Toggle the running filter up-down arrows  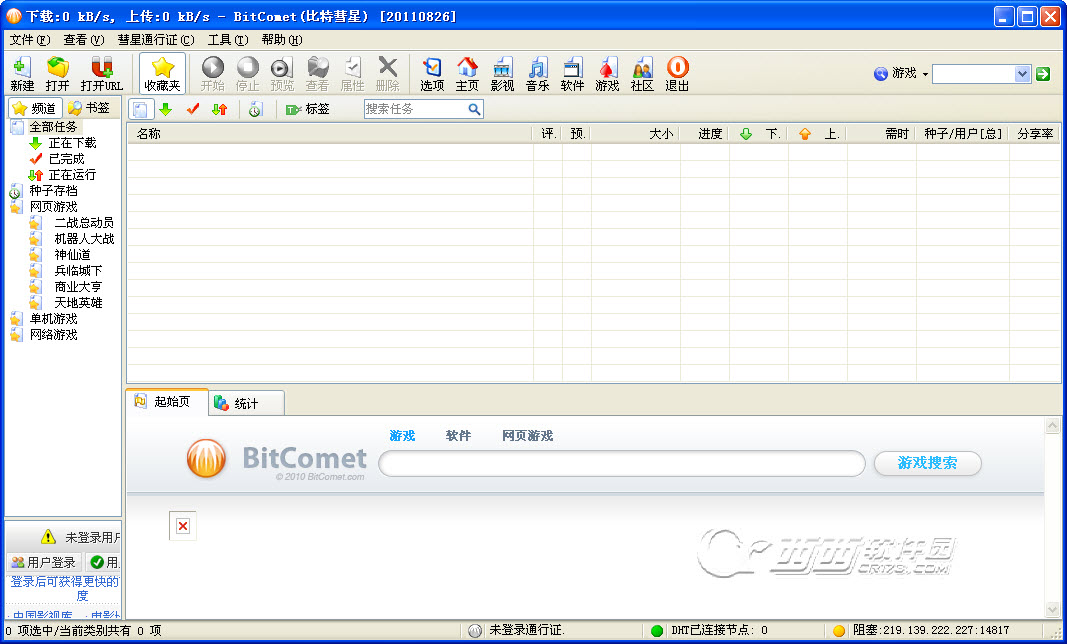tap(219, 109)
